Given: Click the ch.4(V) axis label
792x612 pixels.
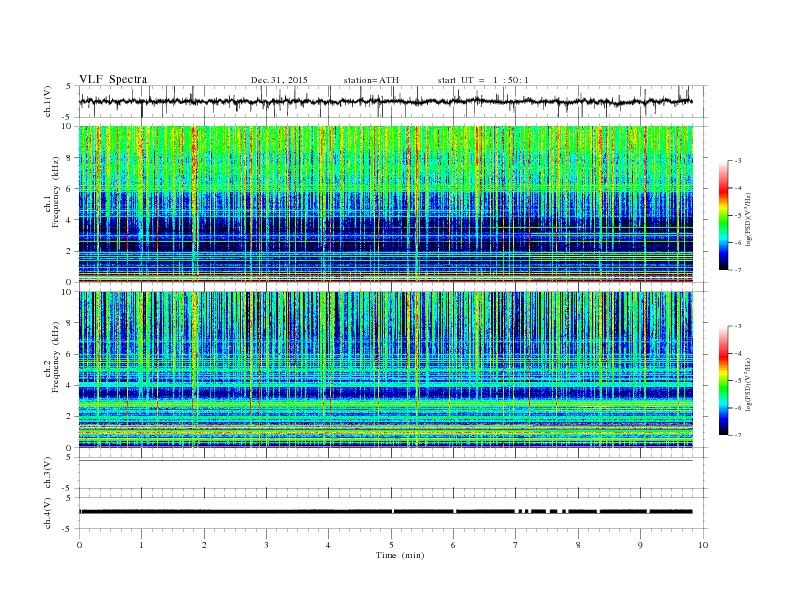Looking at the screenshot, I should click(48, 513).
